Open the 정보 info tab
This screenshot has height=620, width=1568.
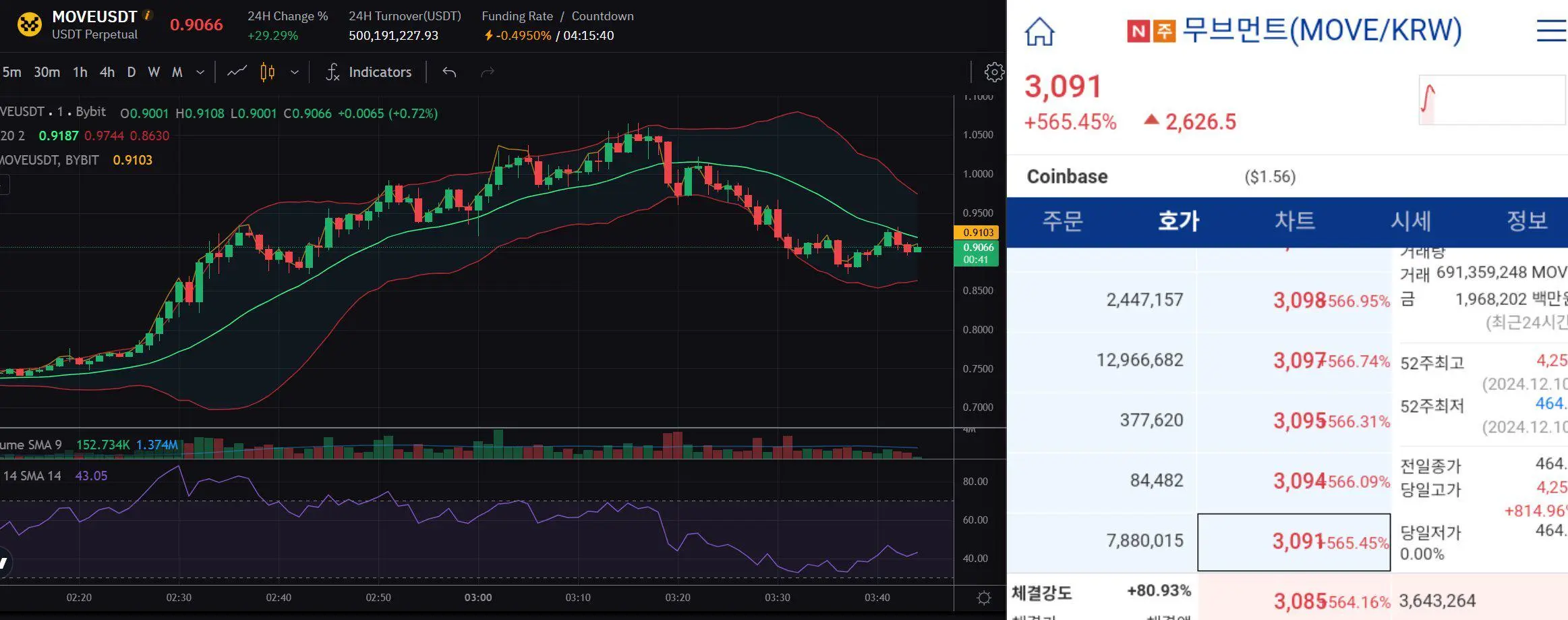point(1527,221)
